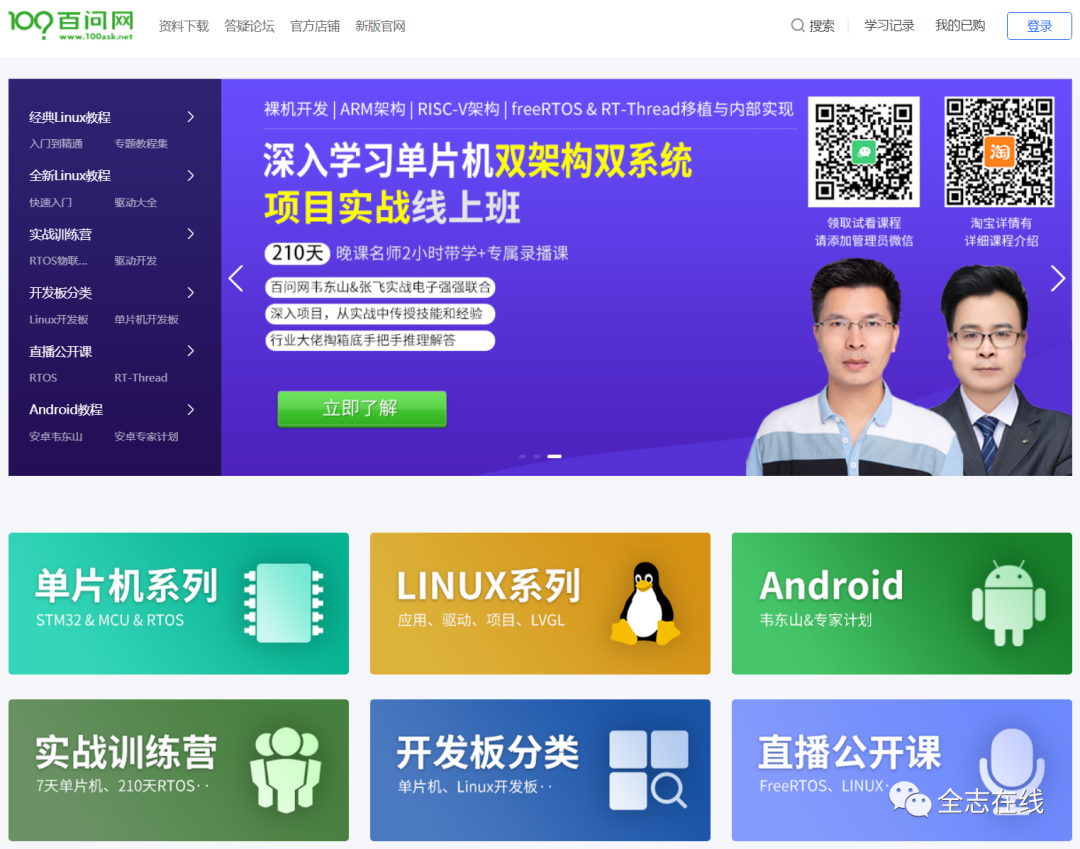
Task: Open Linux开发板 link
Action: (x=59, y=319)
